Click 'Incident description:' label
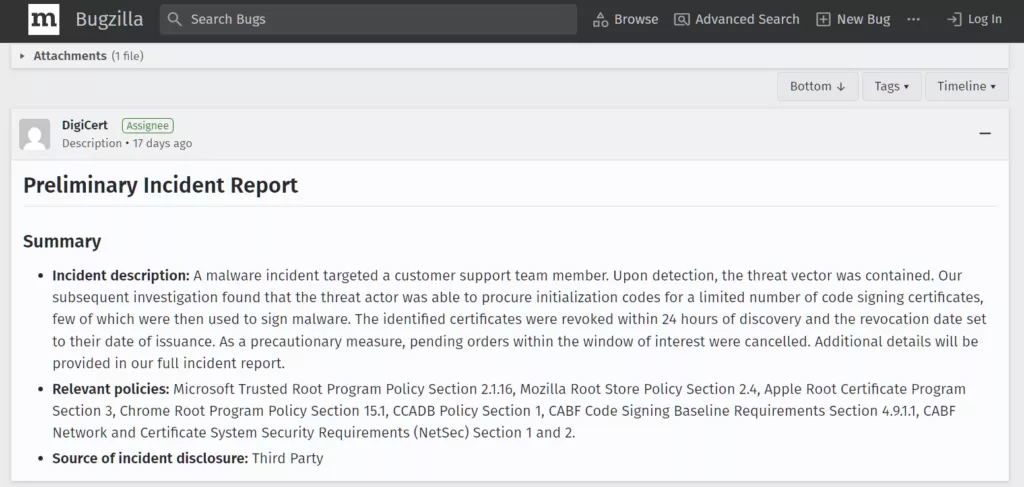The image size is (1024, 487). click(x=121, y=275)
